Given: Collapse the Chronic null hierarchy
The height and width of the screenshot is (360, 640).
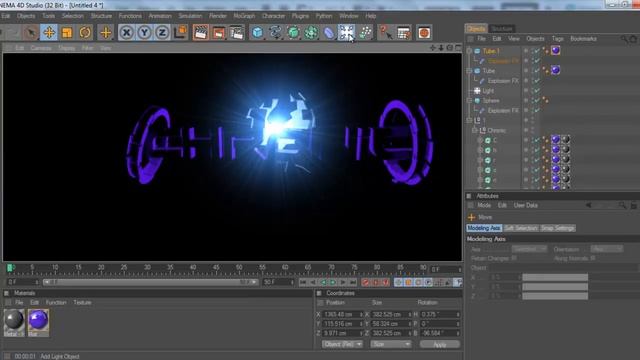Looking at the screenshot, I should [x=474, y=131].
